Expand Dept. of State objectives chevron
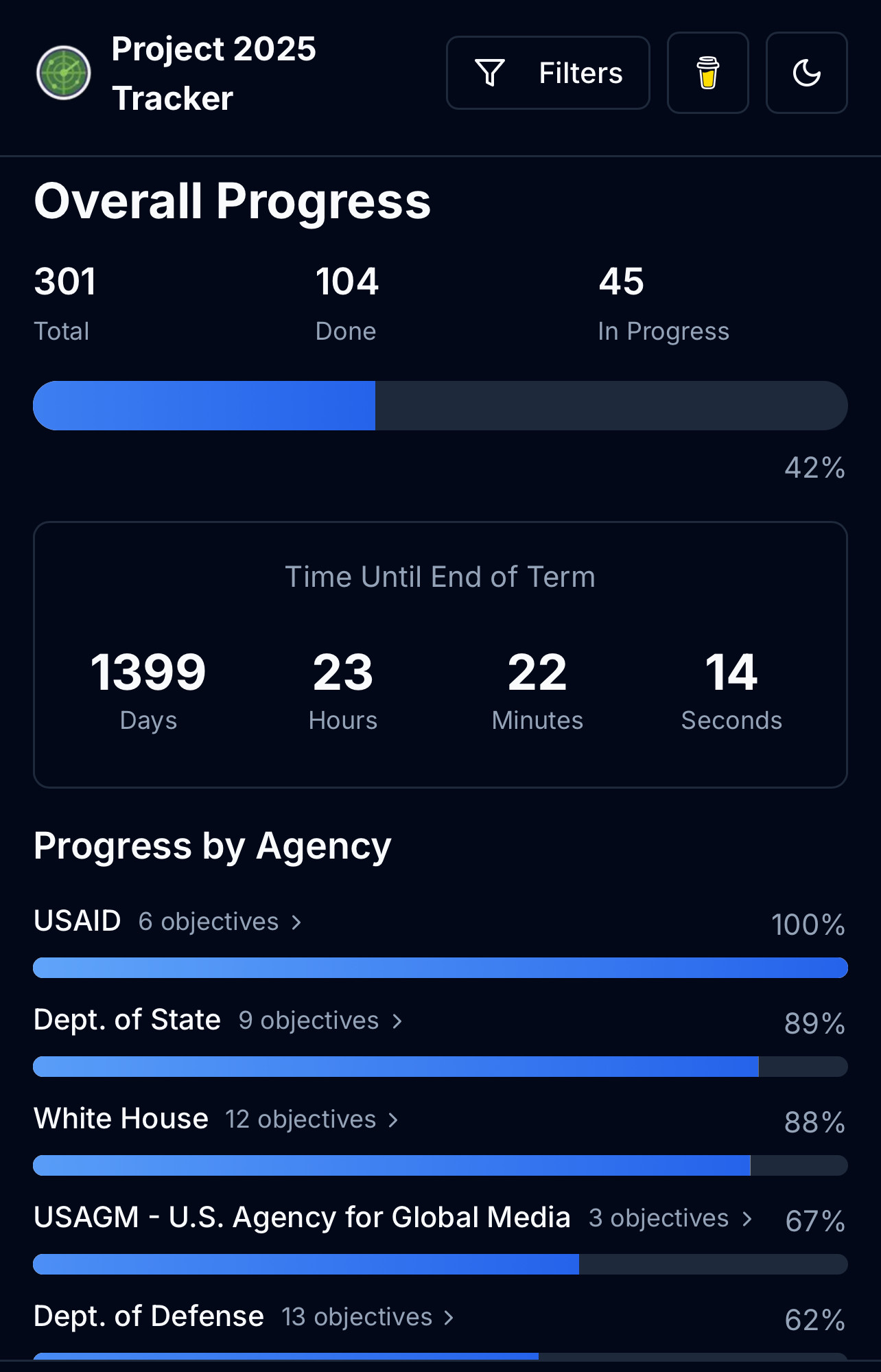This screenshot has width=881, height=1372. 397,1021
